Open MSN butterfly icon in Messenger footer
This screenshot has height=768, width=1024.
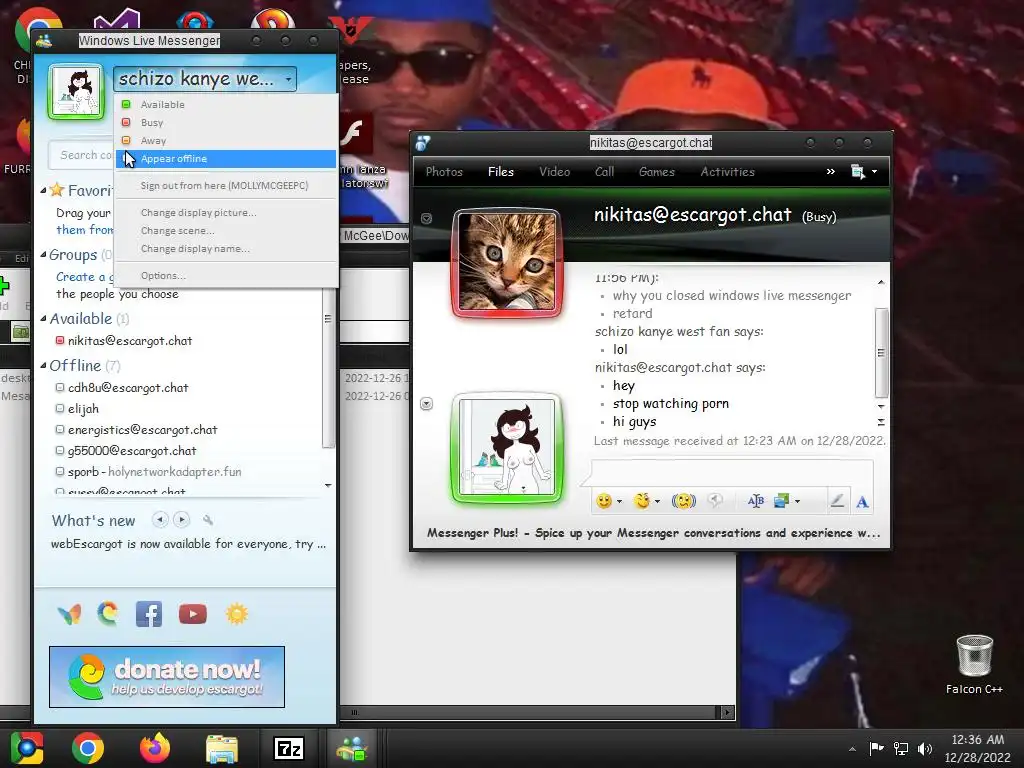pyautogui.click(x=69, y=614)
